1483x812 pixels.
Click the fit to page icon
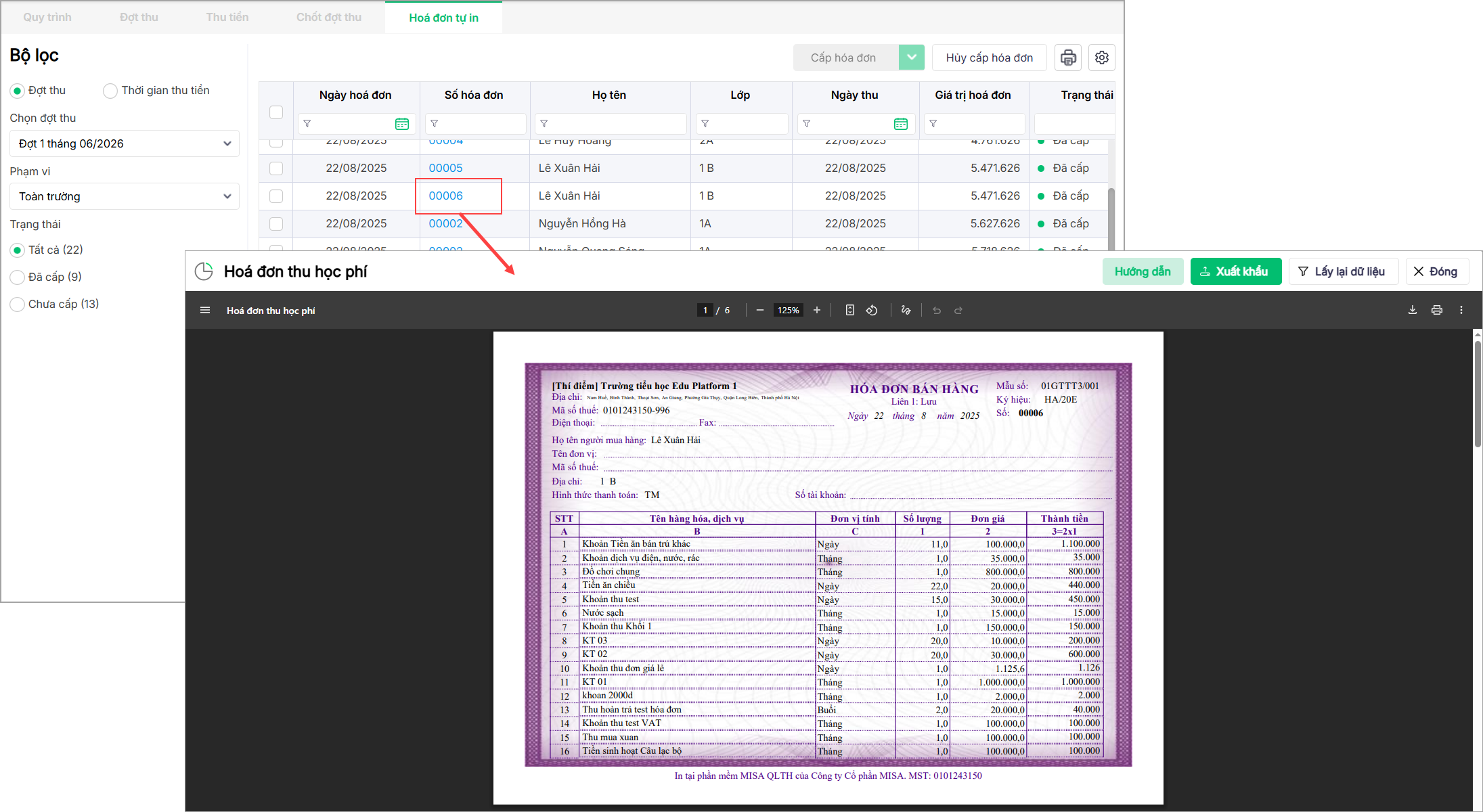(x=850, y=311)
